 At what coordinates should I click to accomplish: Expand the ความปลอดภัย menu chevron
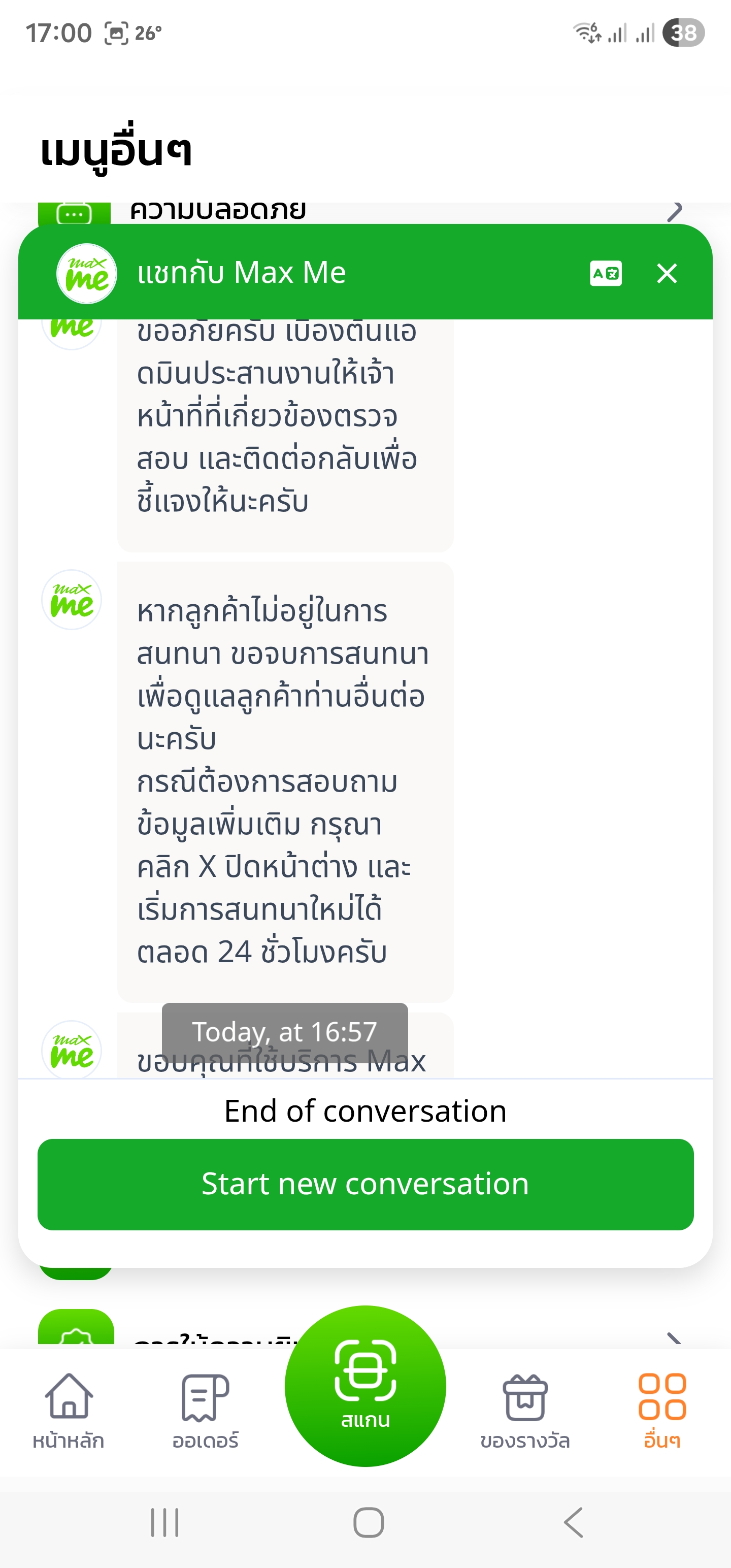[674, 212]
